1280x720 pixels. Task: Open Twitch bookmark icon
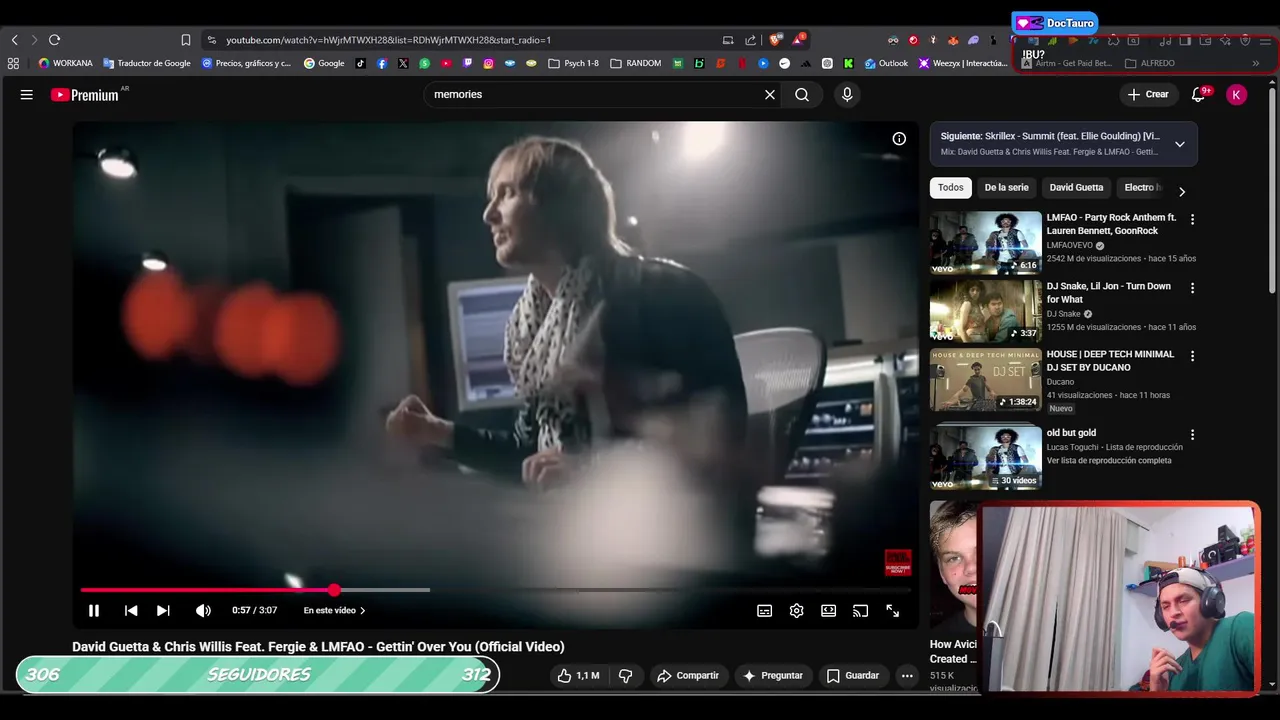point(467,63)
